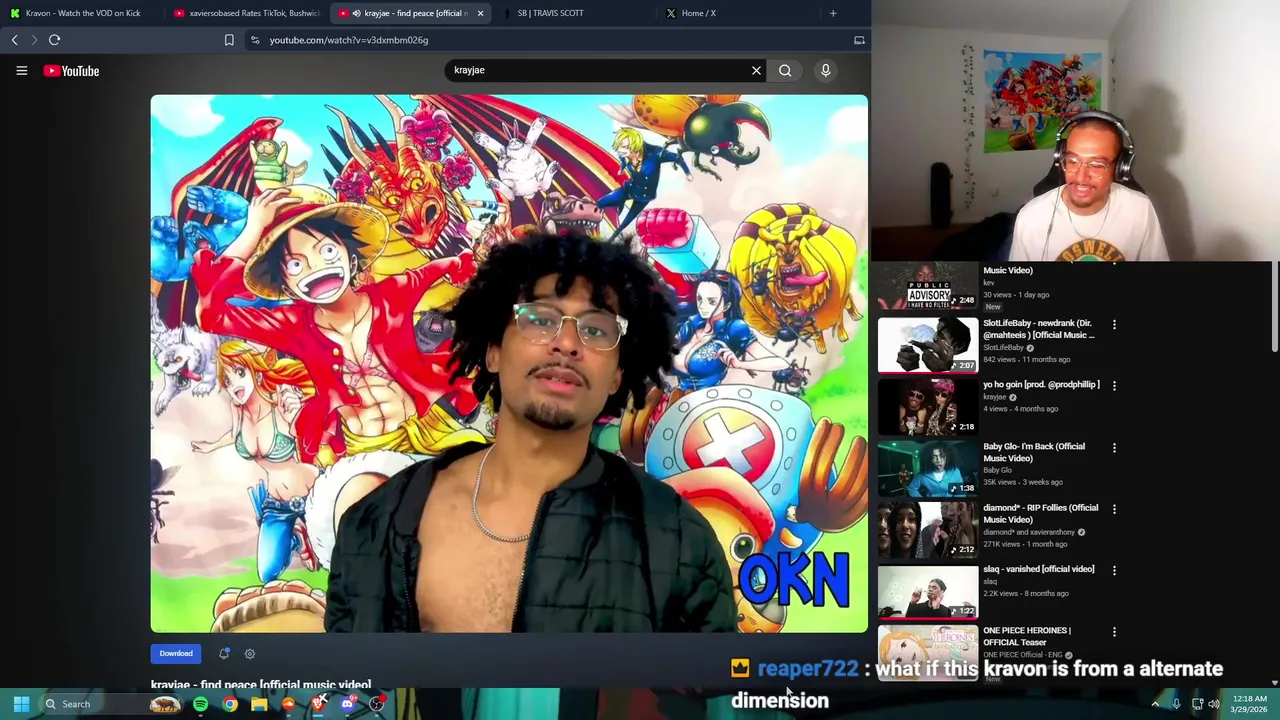Click the notification bell below the video
The image size is (1280, 720).
pyautogui.click(x=224, y=653)
